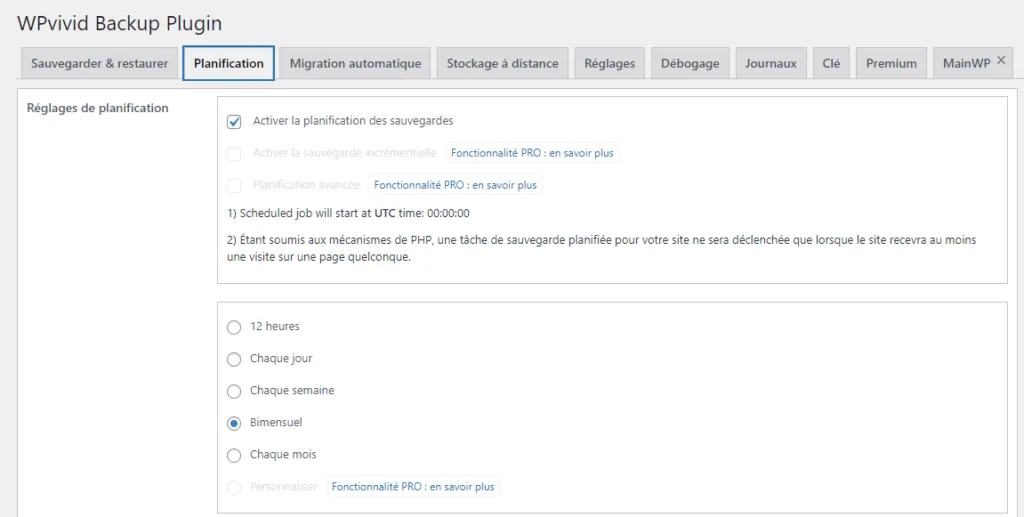This screenshot has height=517, width=1024.
Task: Open the Clé tab
Action: point(831,63)
